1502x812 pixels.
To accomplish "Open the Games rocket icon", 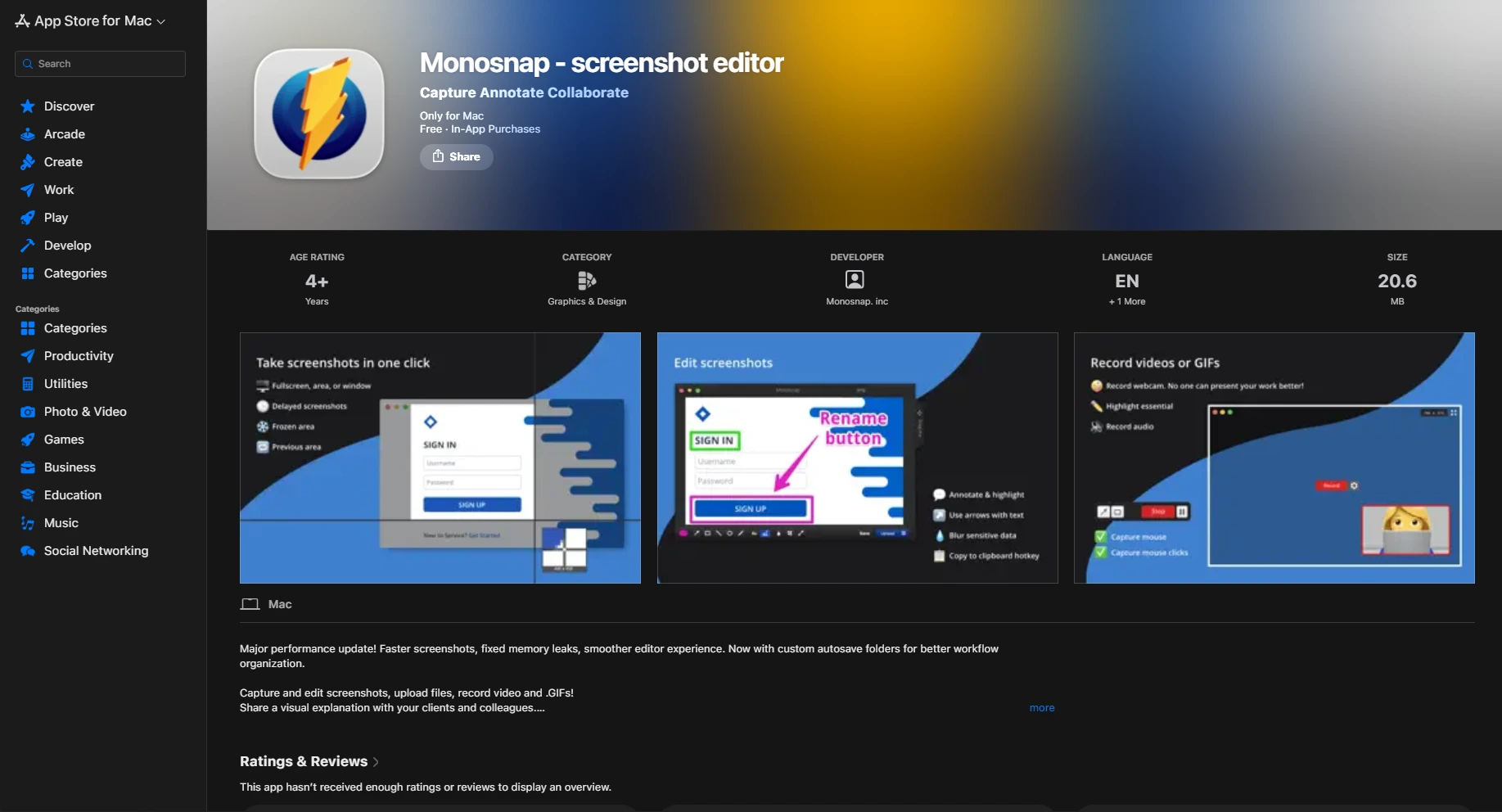I will pyautogui.click(x=28, y=440).
